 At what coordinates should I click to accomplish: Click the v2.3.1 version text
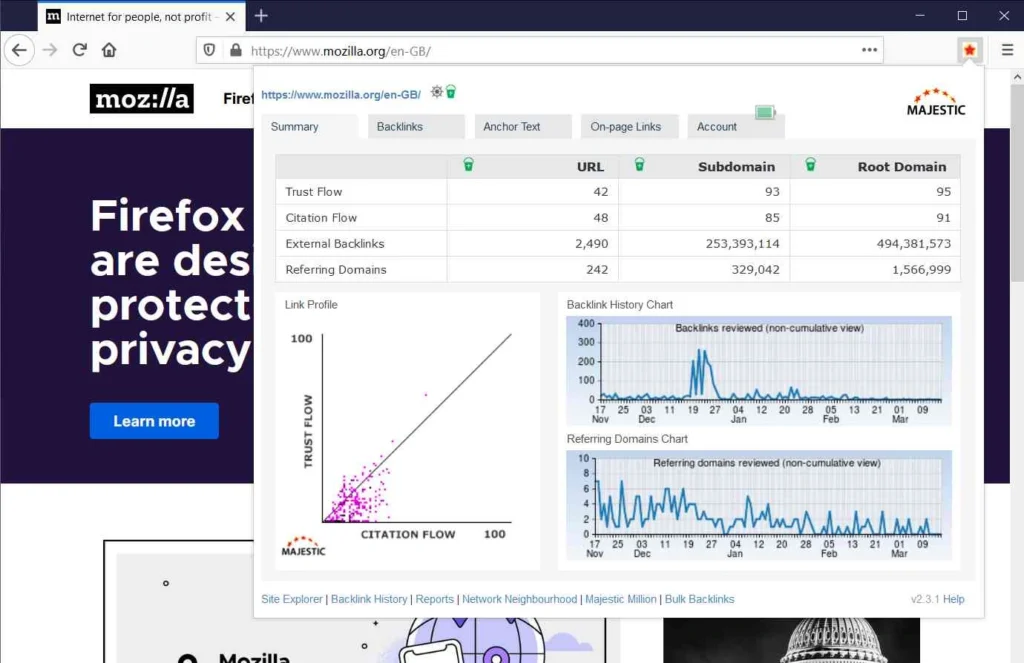click(925, 599)
